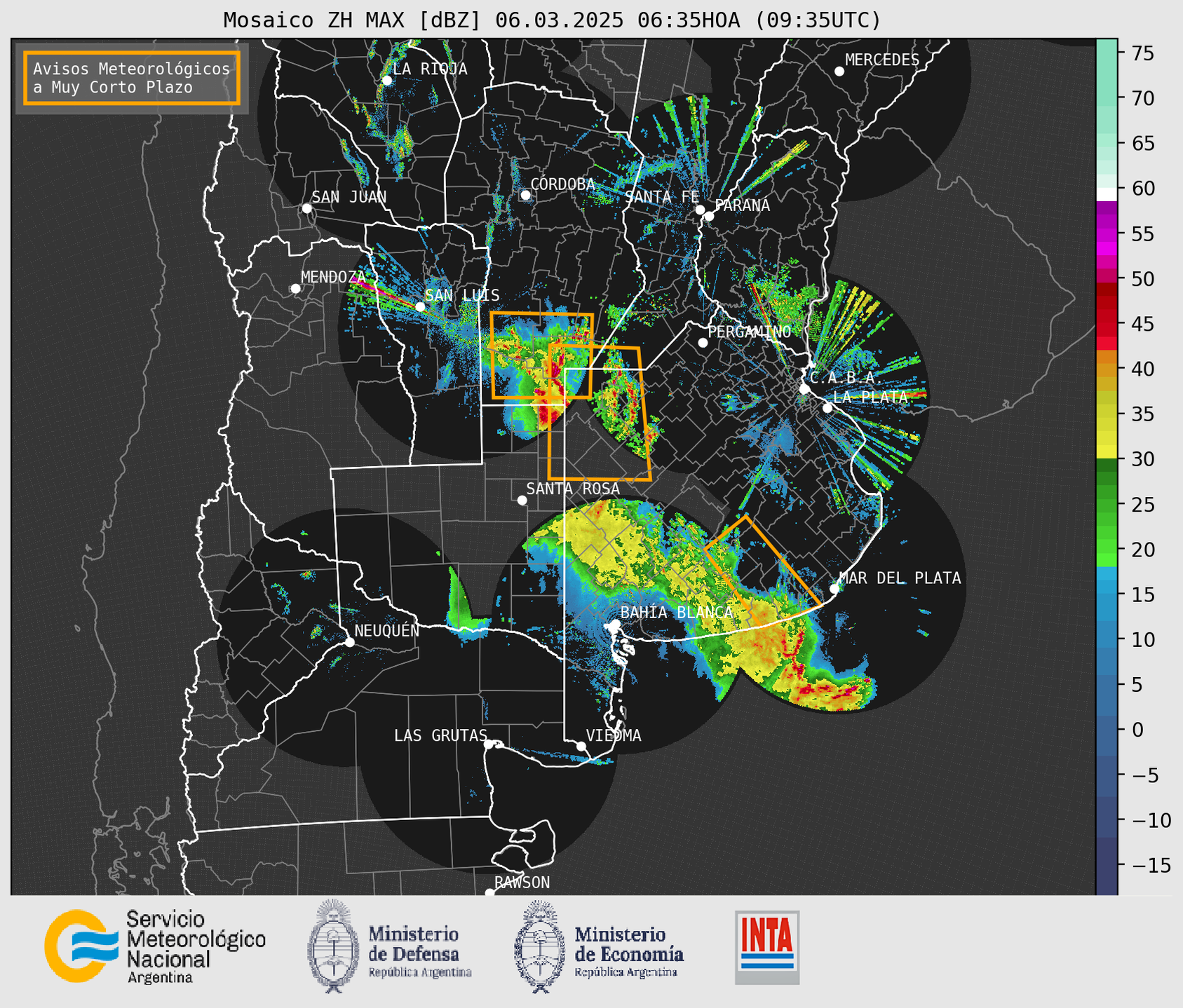The height and width of the screenshot is (1008, 1183).
Task: Click the magenta 55 dBZ band on color scale
Action: click(1106, 234)
